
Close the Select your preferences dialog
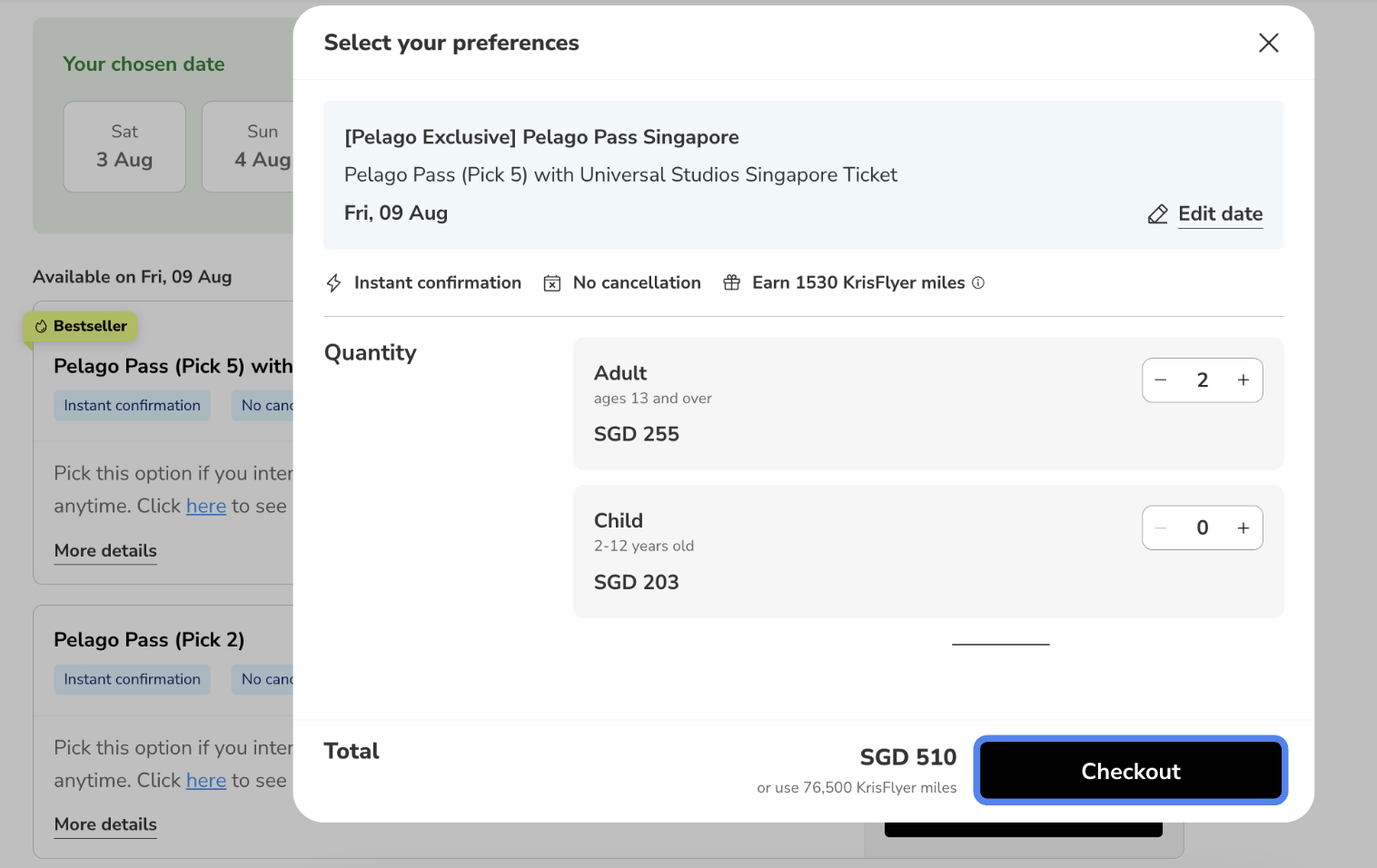pyautogui.click(x=1268, y=43)
